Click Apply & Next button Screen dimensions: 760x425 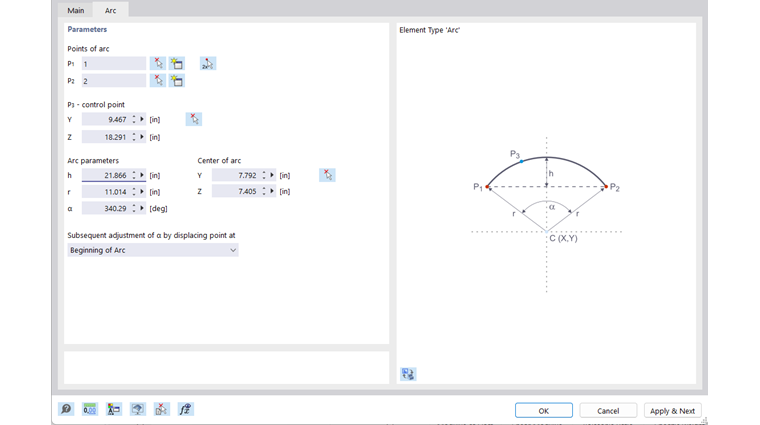click(x=672, y=410)
